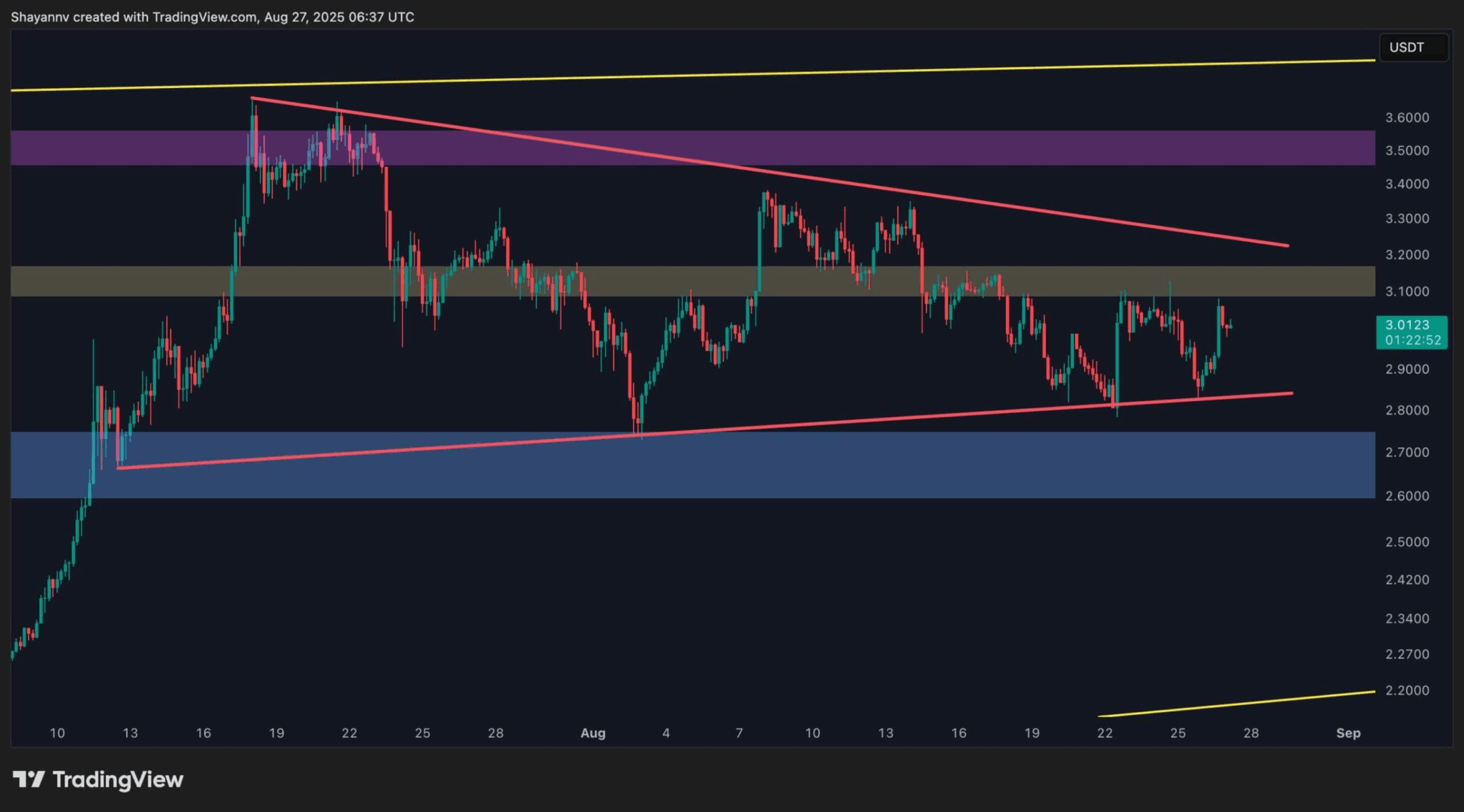Click the 2.5000 price axis label
1464x812 pixels.
(1406, 542)
